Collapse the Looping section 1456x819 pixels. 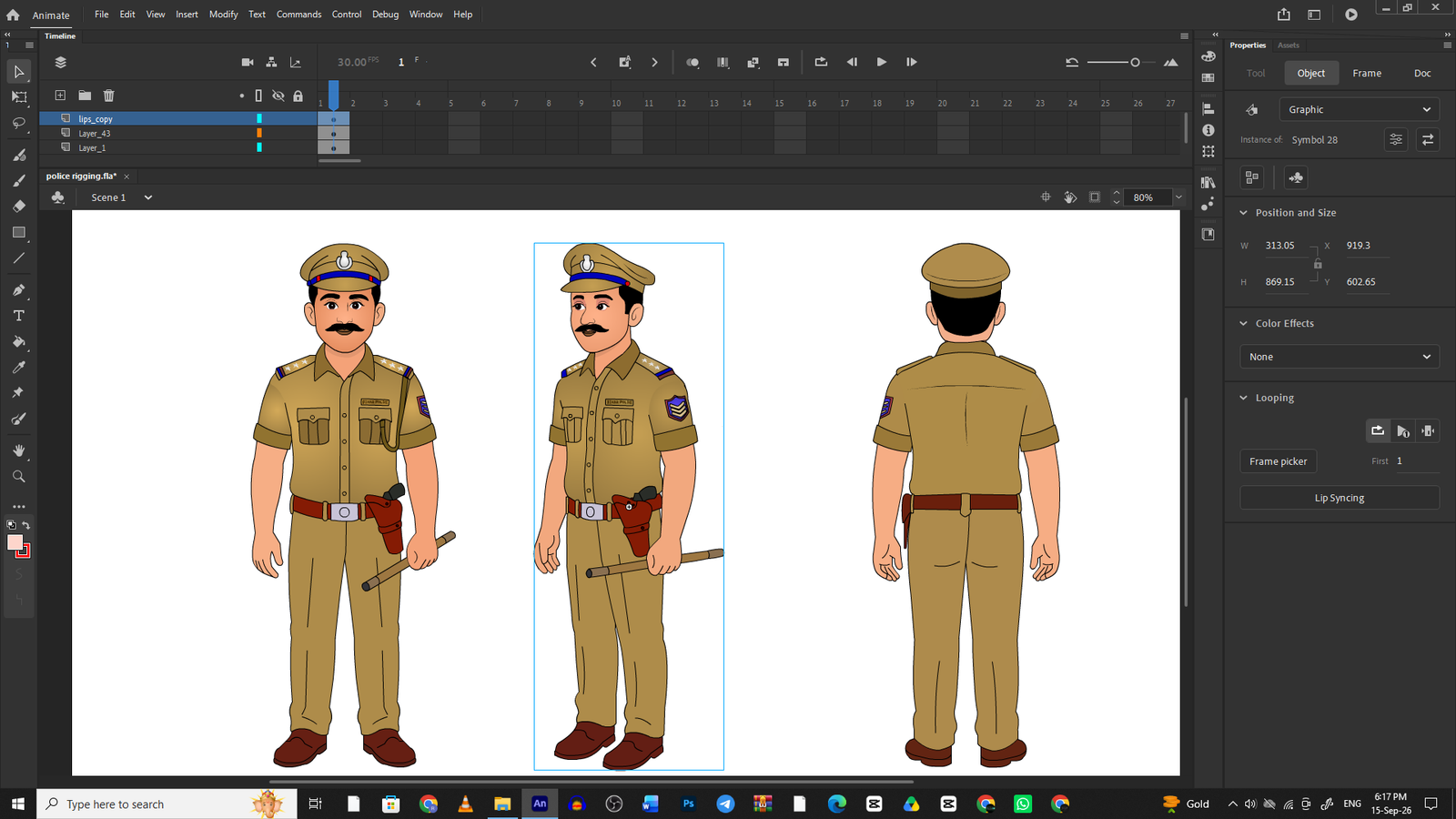click(1243, 398)
